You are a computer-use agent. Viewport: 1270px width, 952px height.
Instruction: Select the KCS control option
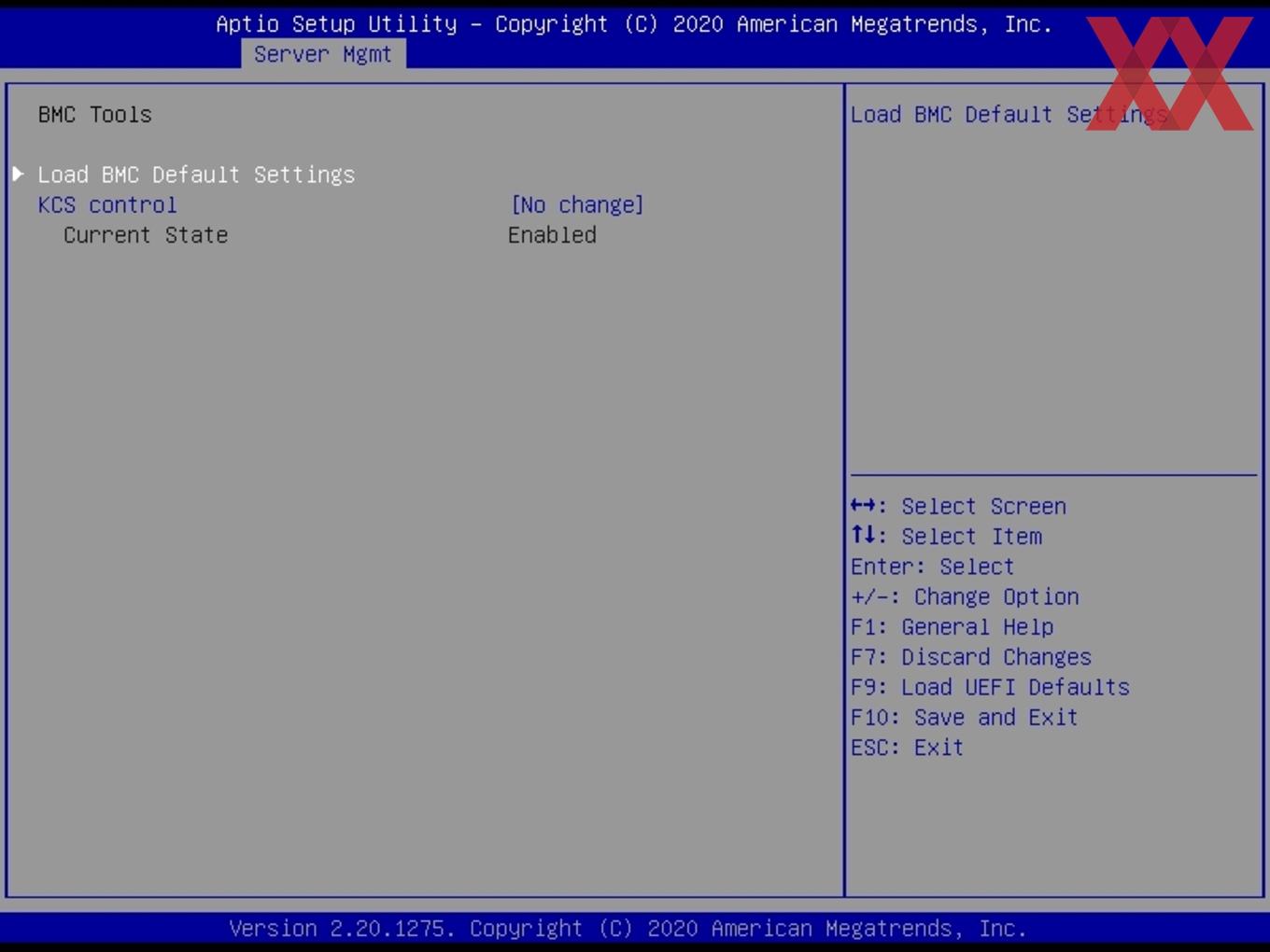pos(107,204)
